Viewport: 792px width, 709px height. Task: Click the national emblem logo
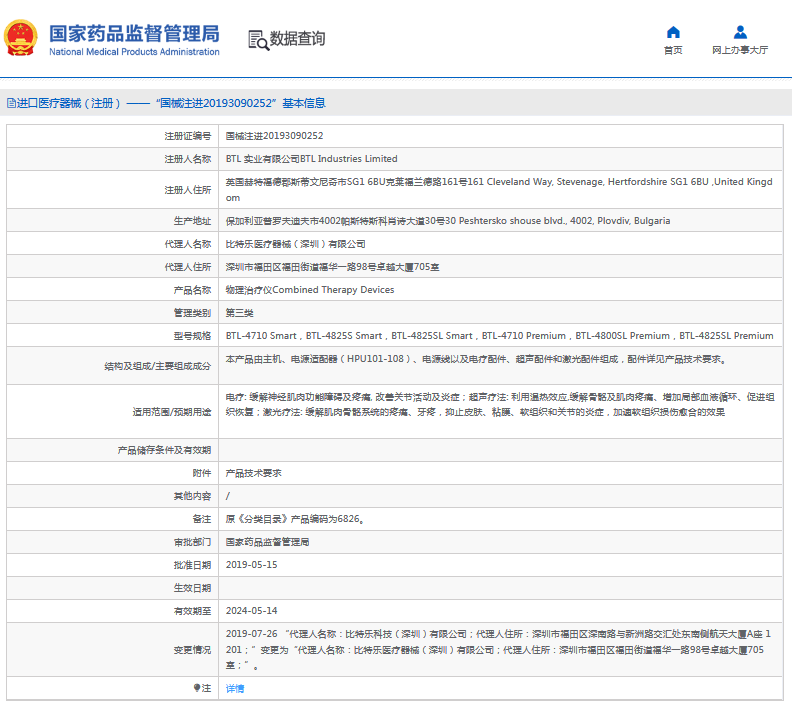[21, 38]
